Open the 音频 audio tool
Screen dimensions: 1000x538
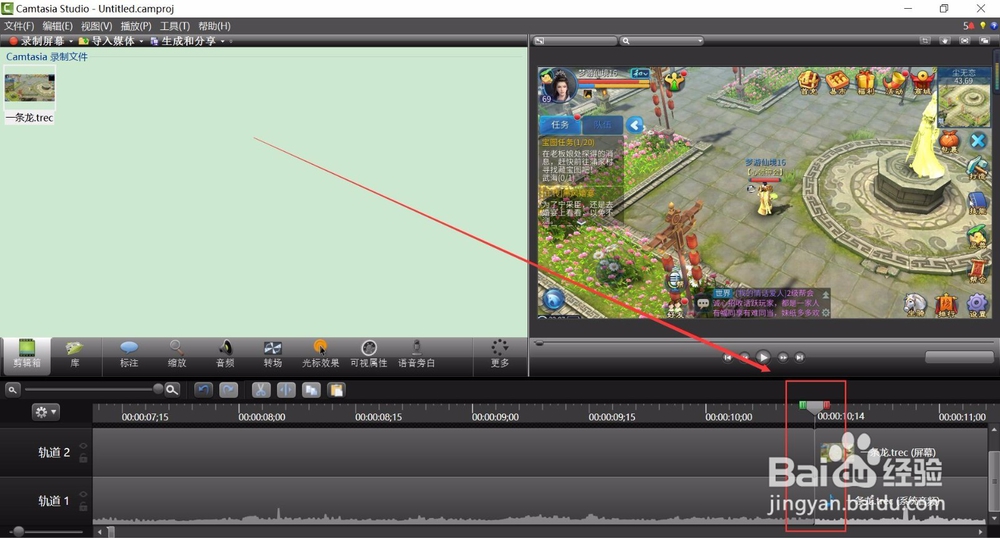[225, 355]
